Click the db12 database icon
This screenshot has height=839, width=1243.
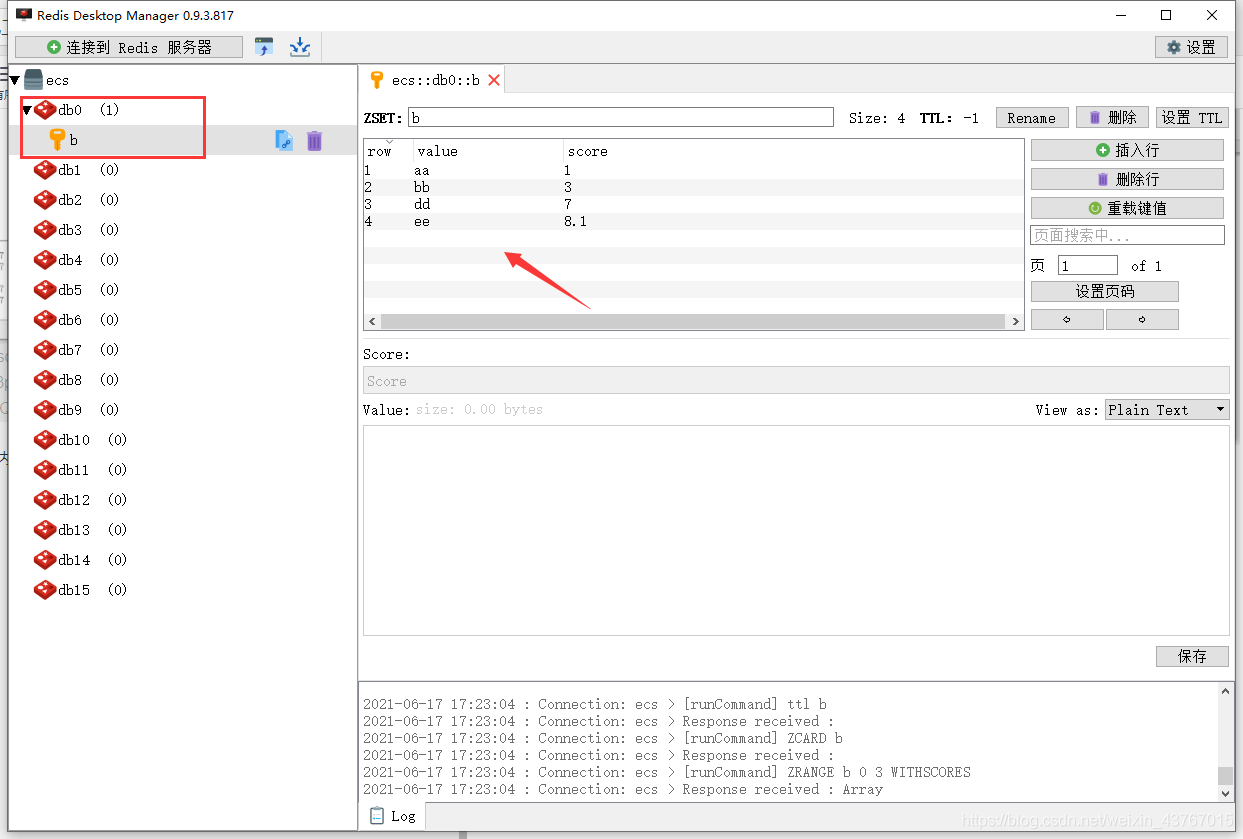coord(45,500)
